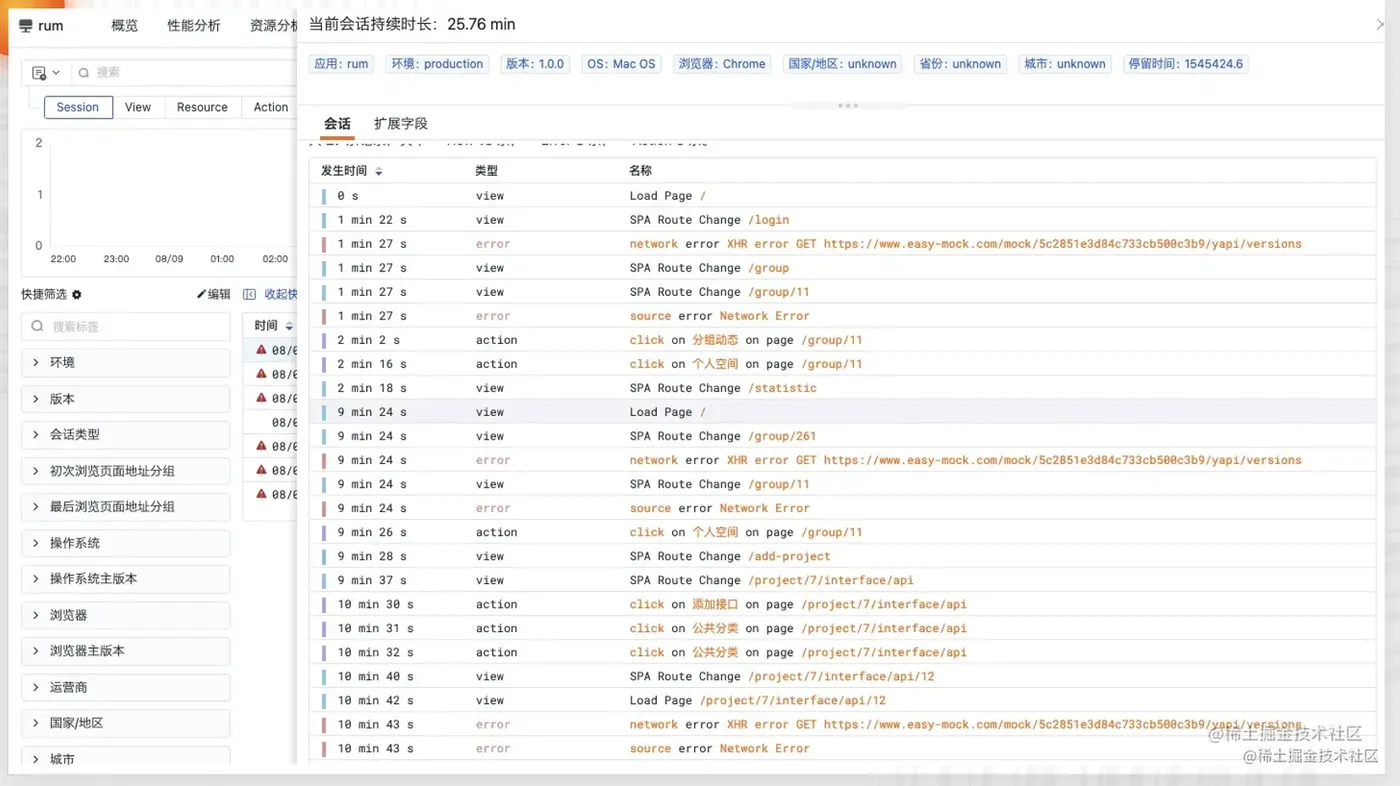Click the 应用: rum tag
The image size is (1400, 786).
[x=341, y=64]
